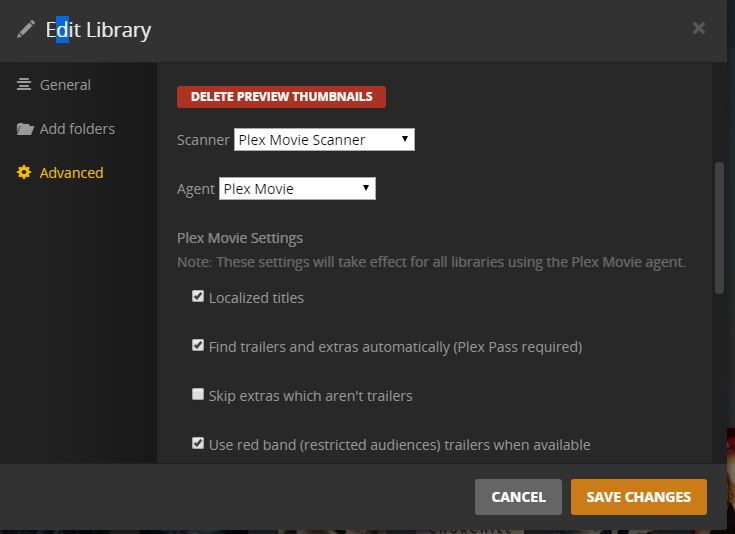Viewport: 735px width, 534px height.
Task: Close the Edit Library dialog with X
Action: (698, 28)
